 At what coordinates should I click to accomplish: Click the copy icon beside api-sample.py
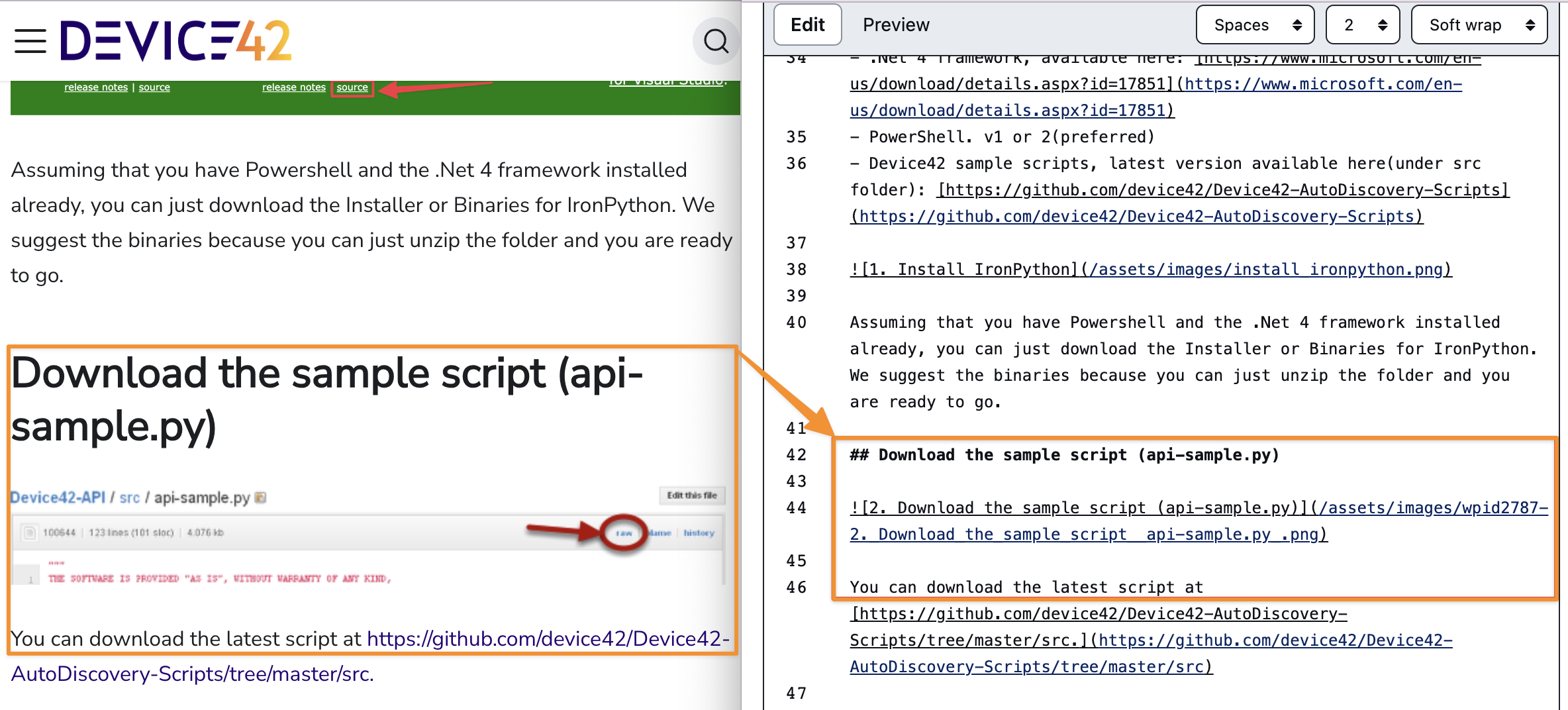261,497
